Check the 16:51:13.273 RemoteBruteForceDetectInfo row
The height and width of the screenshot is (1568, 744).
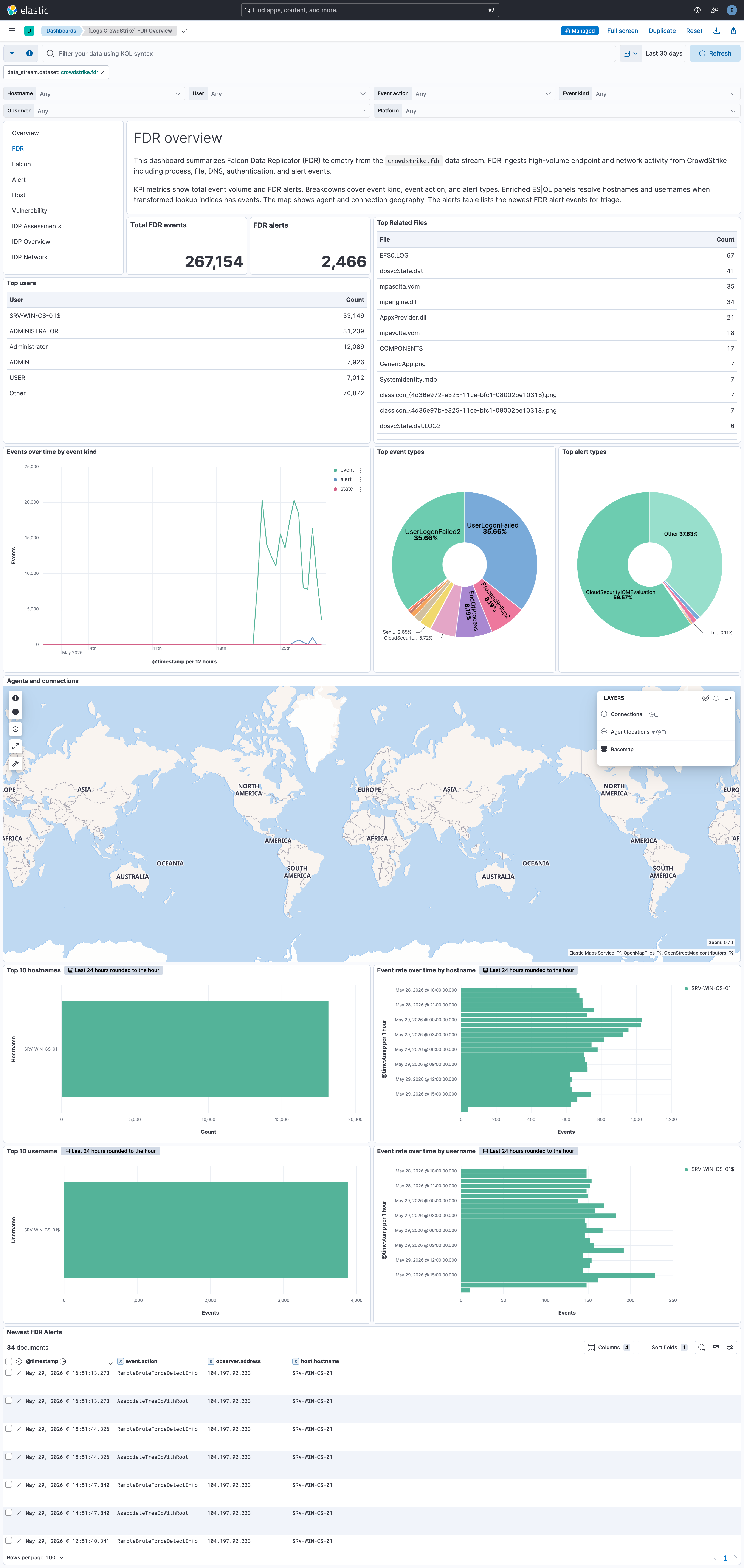point(9,1373)
